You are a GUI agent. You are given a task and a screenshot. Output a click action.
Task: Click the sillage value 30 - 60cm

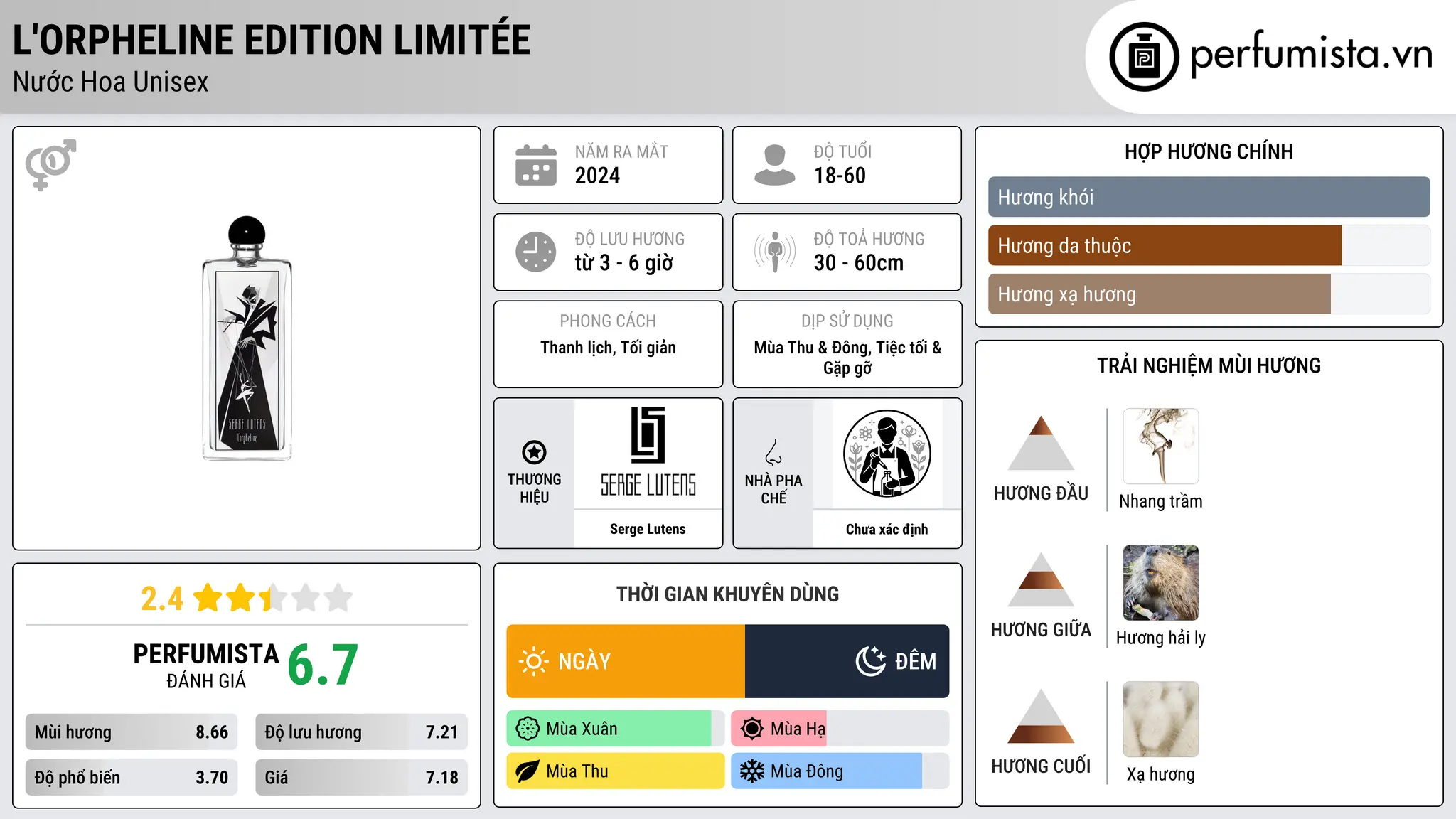859,263
